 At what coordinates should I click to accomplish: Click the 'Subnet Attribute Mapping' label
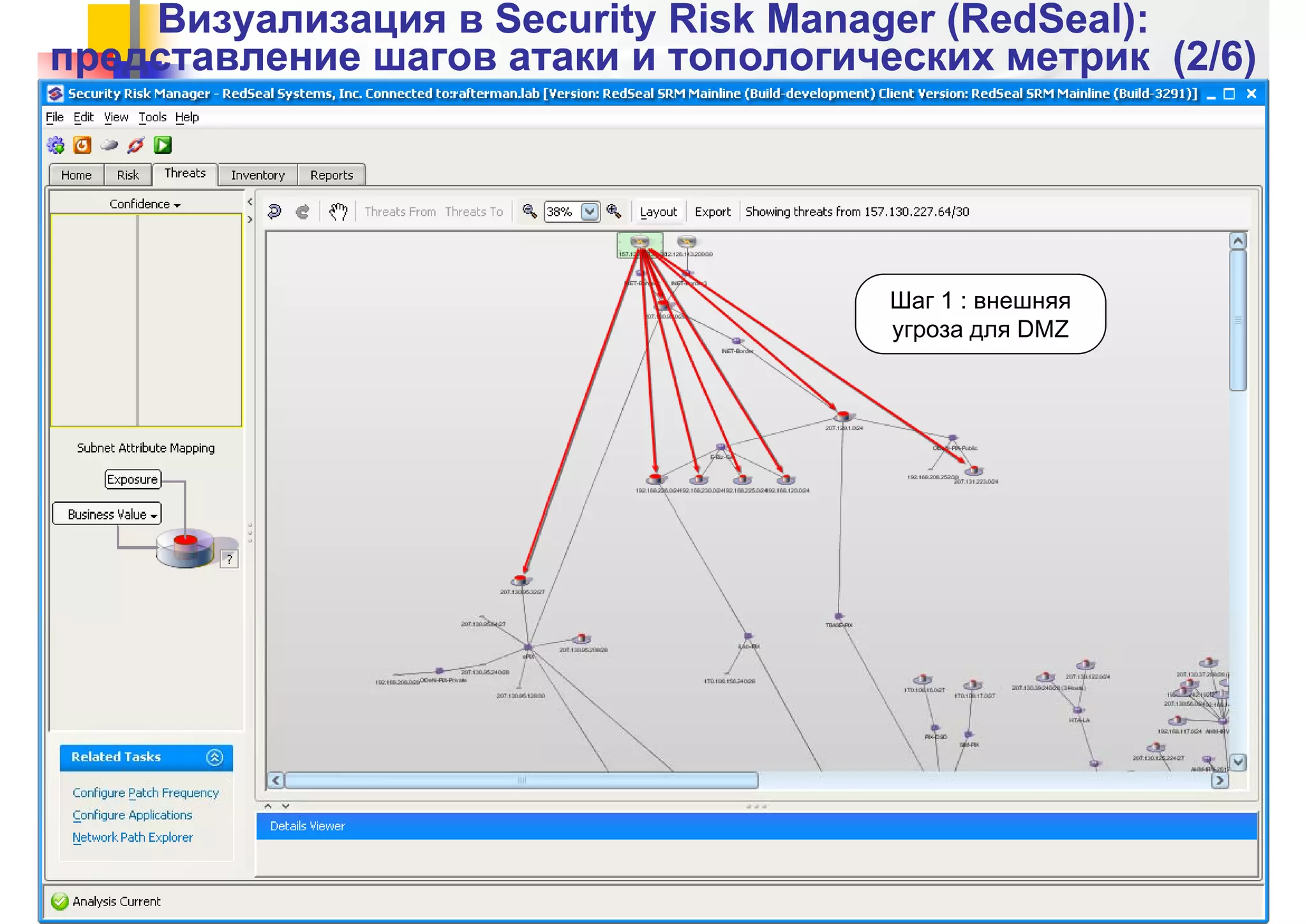pyautogui.click(x=146, y=448)
